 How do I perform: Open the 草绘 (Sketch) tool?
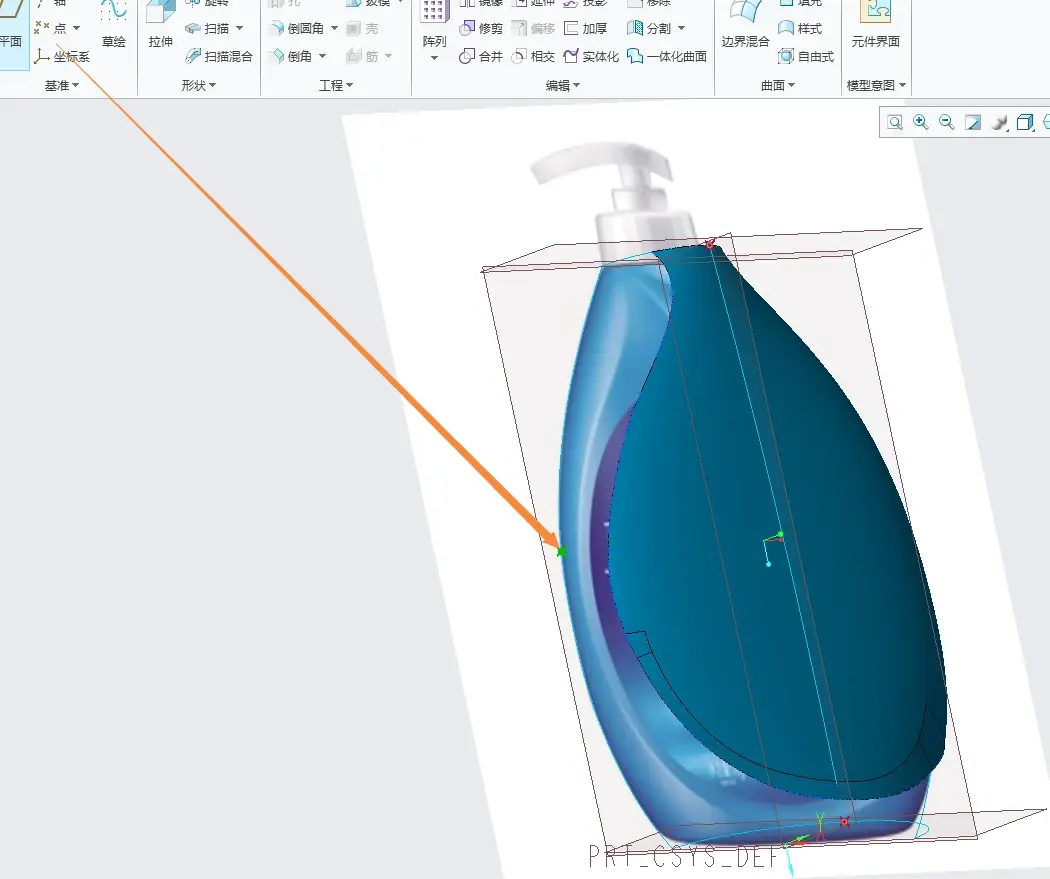click(x=114, y=25)
